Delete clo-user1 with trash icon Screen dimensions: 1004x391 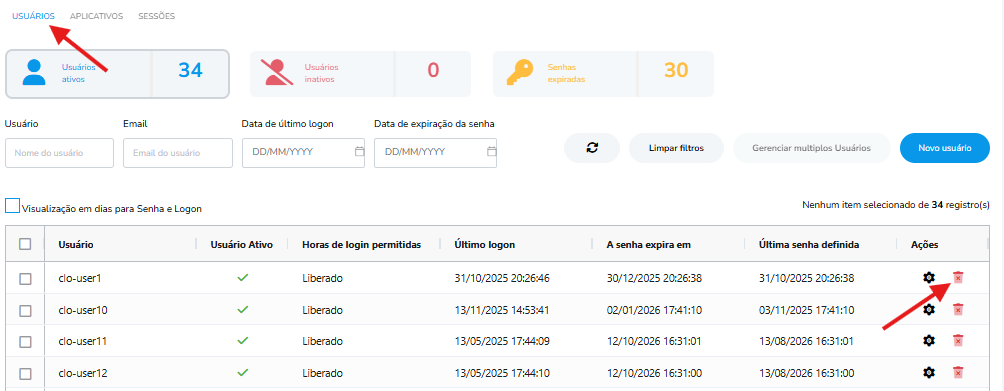coord(958,277)
